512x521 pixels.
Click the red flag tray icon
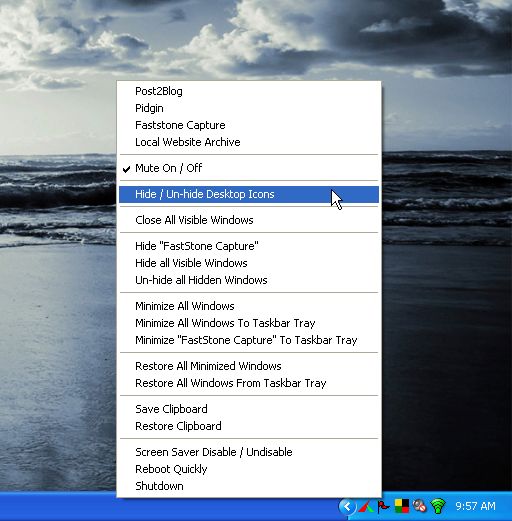tap(383, 506)
